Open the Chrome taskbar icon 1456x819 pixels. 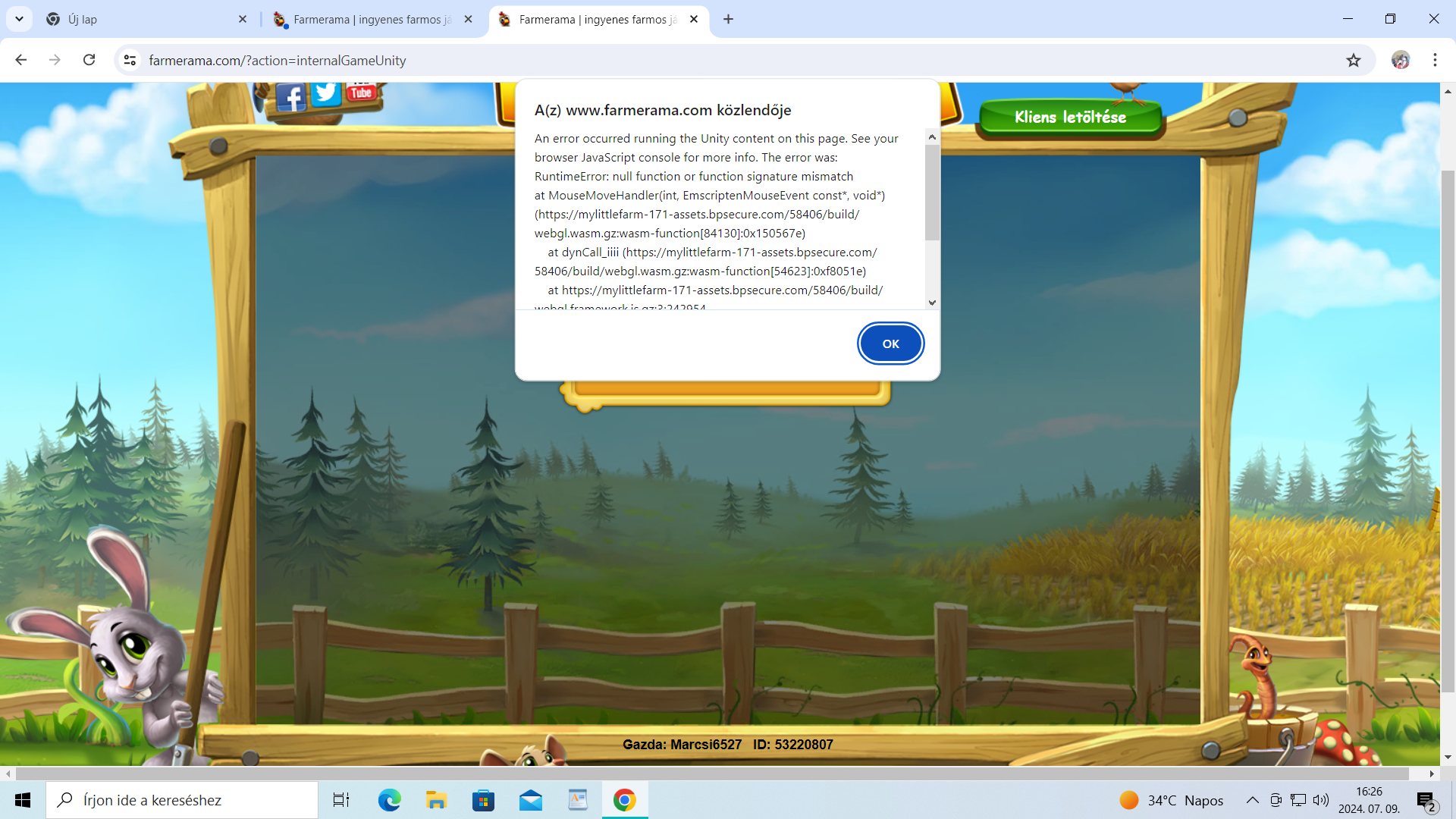point(625,800)
